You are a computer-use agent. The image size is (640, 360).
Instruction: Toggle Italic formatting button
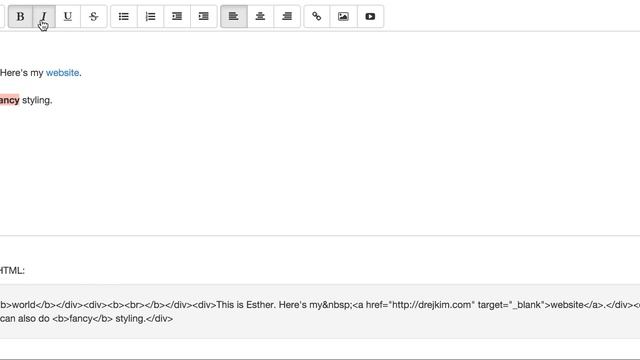pos(44,16)
